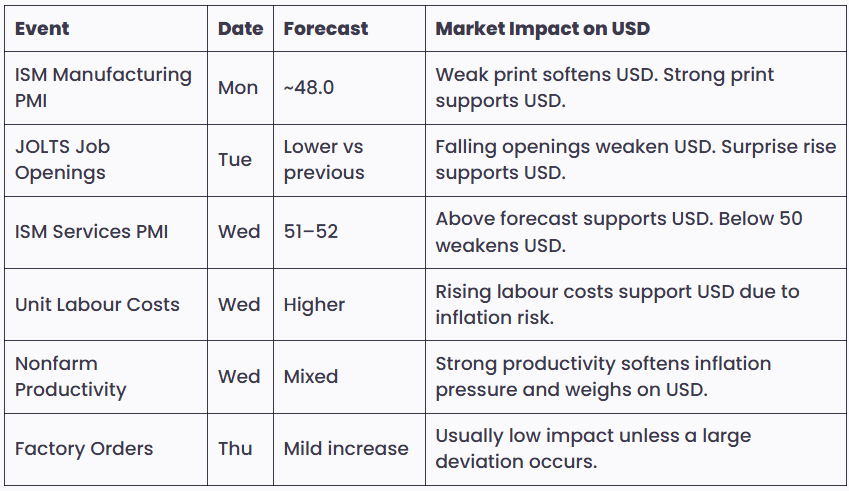849x491 pixels.
Task: Click the Event column header
Action: click(42, 28)
